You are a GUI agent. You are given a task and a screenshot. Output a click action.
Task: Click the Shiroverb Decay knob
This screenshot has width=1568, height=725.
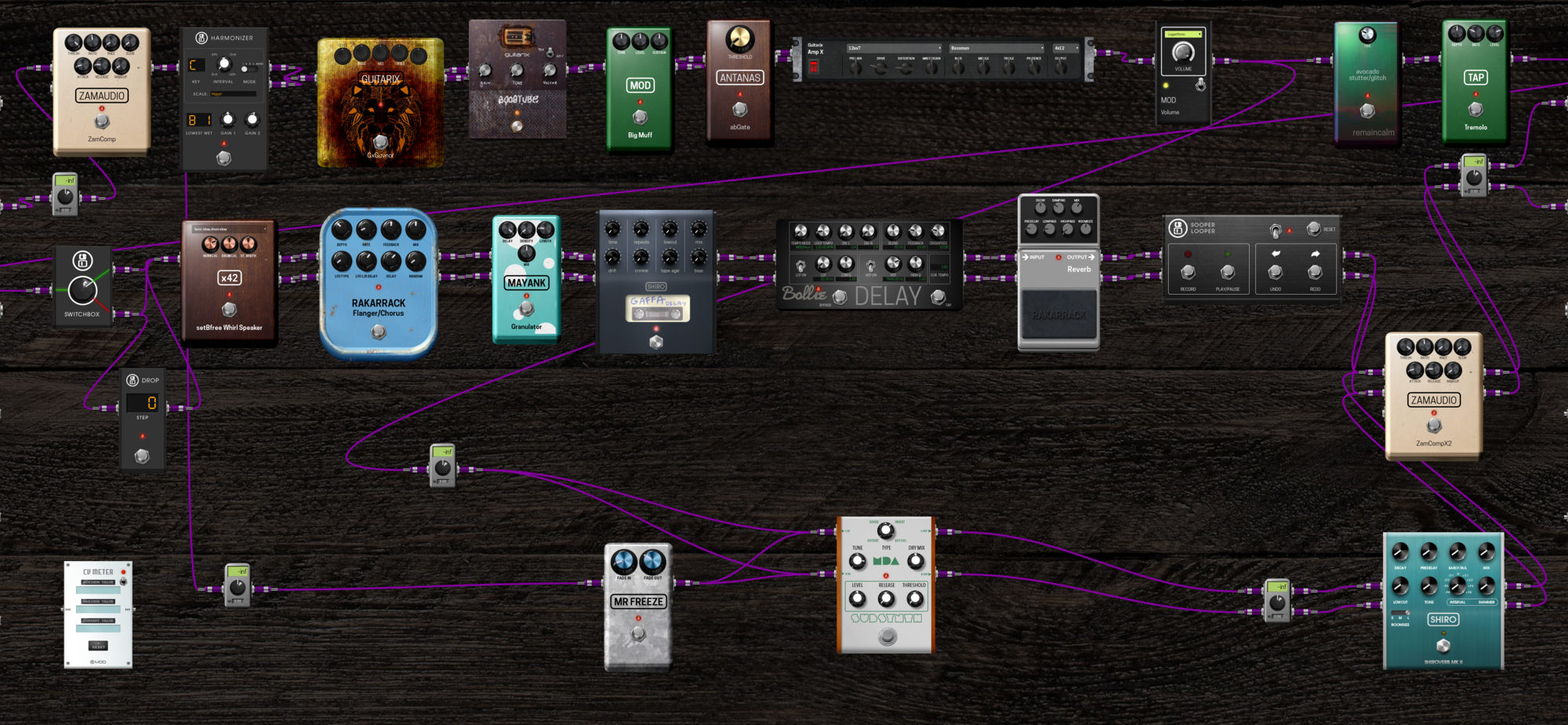1400,552
